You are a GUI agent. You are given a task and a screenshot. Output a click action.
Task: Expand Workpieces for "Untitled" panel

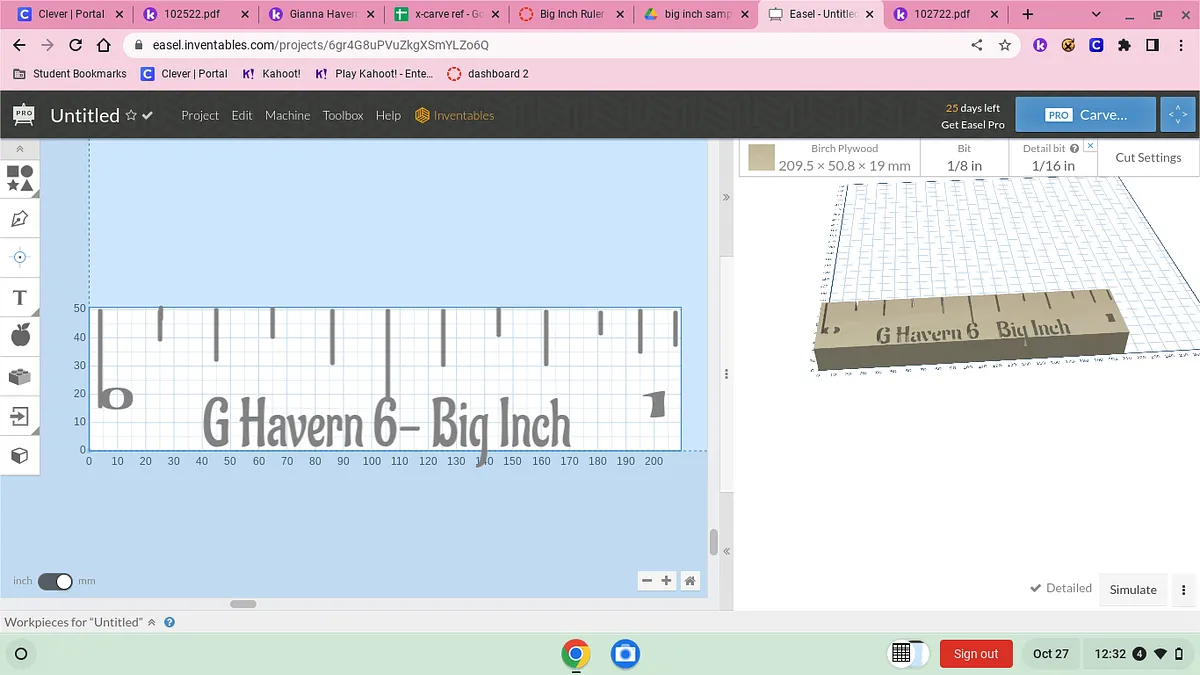[x=152, y=622]
